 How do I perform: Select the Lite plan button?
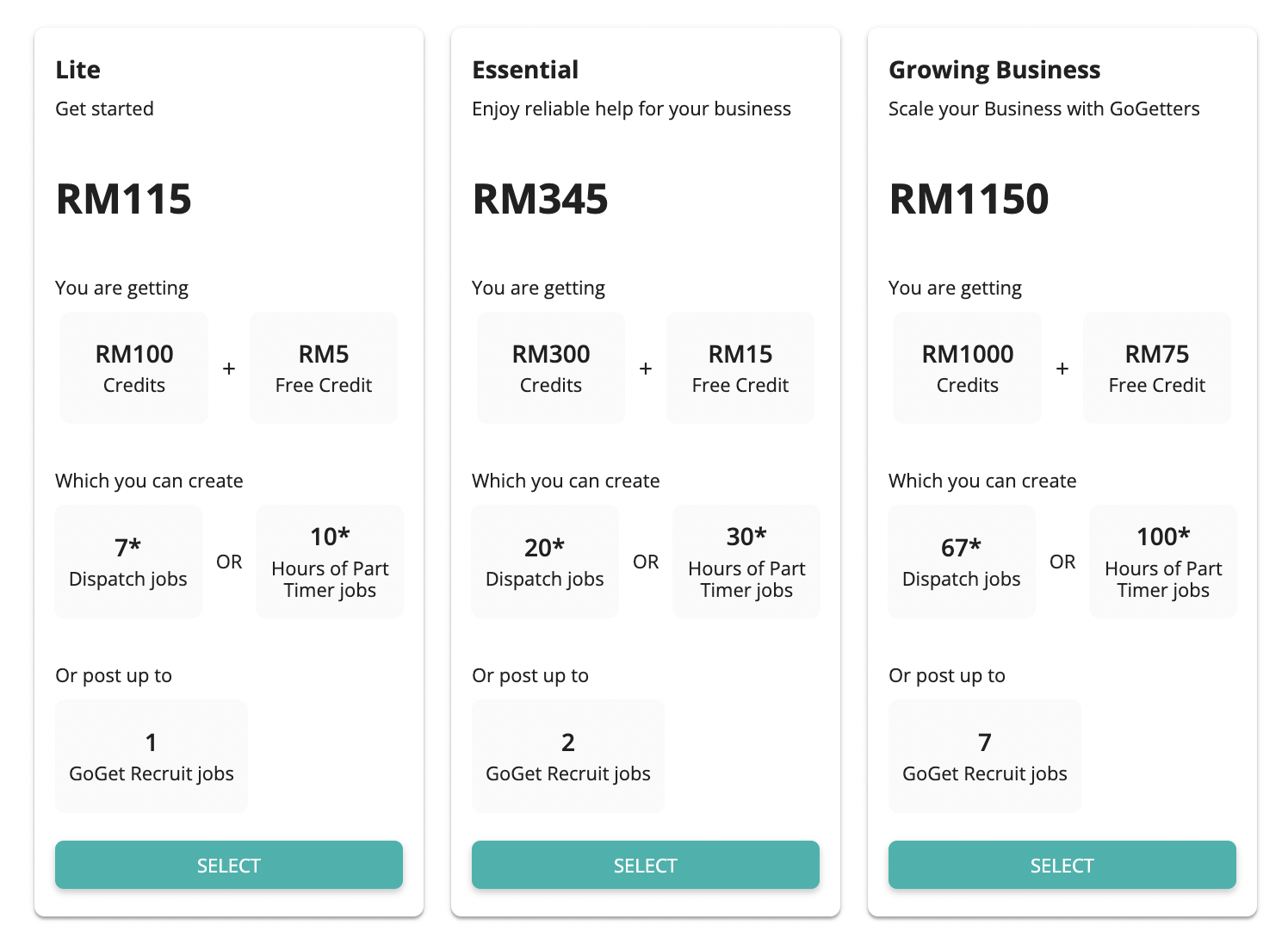pyautogui.click(x=229, y=865)
